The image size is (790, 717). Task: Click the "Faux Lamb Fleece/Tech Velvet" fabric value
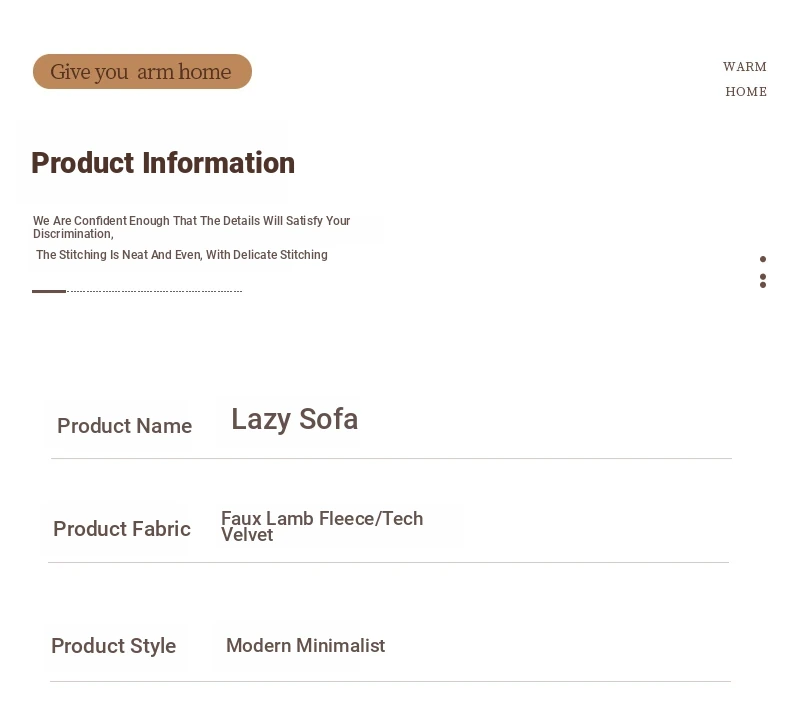(321, 526)
